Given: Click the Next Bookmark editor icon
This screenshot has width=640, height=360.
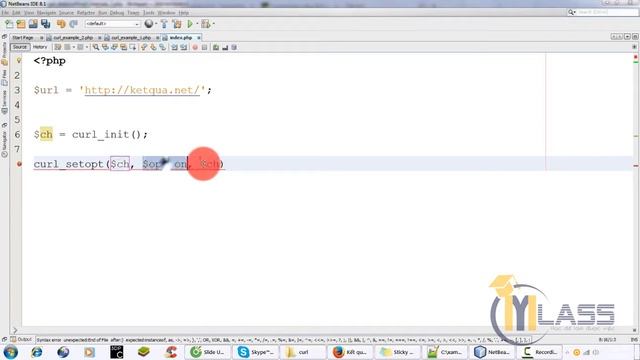Looking at the screenshot, I should point(153,47).
